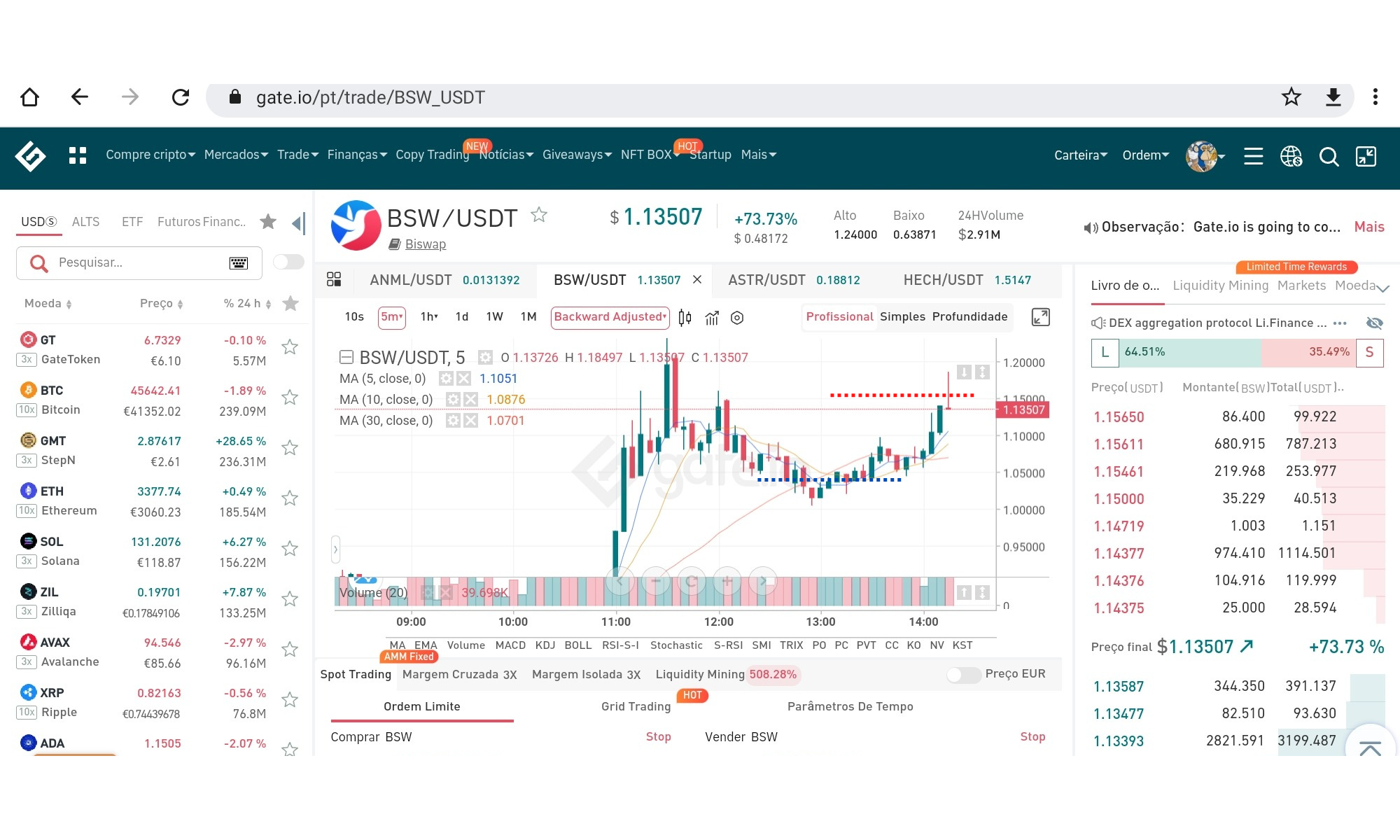Image resolution: width=1400 pixels, height=840 pixels.
Task: Switch to the ETF market tab
Action: pyautogui.click(x=132, y=222)
